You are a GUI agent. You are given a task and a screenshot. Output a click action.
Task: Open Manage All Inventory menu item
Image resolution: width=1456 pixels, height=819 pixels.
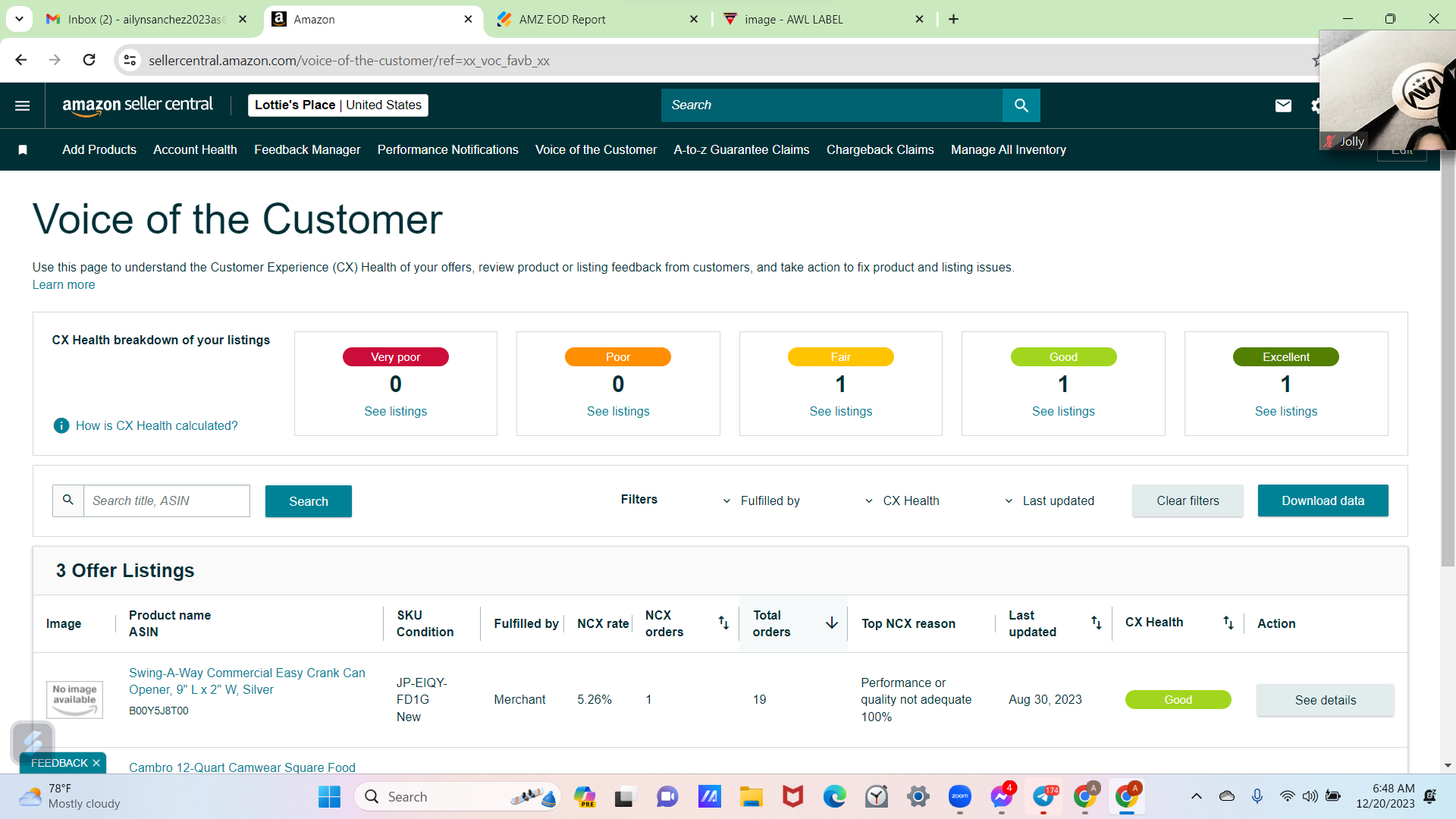click(x=1009, y=150)
